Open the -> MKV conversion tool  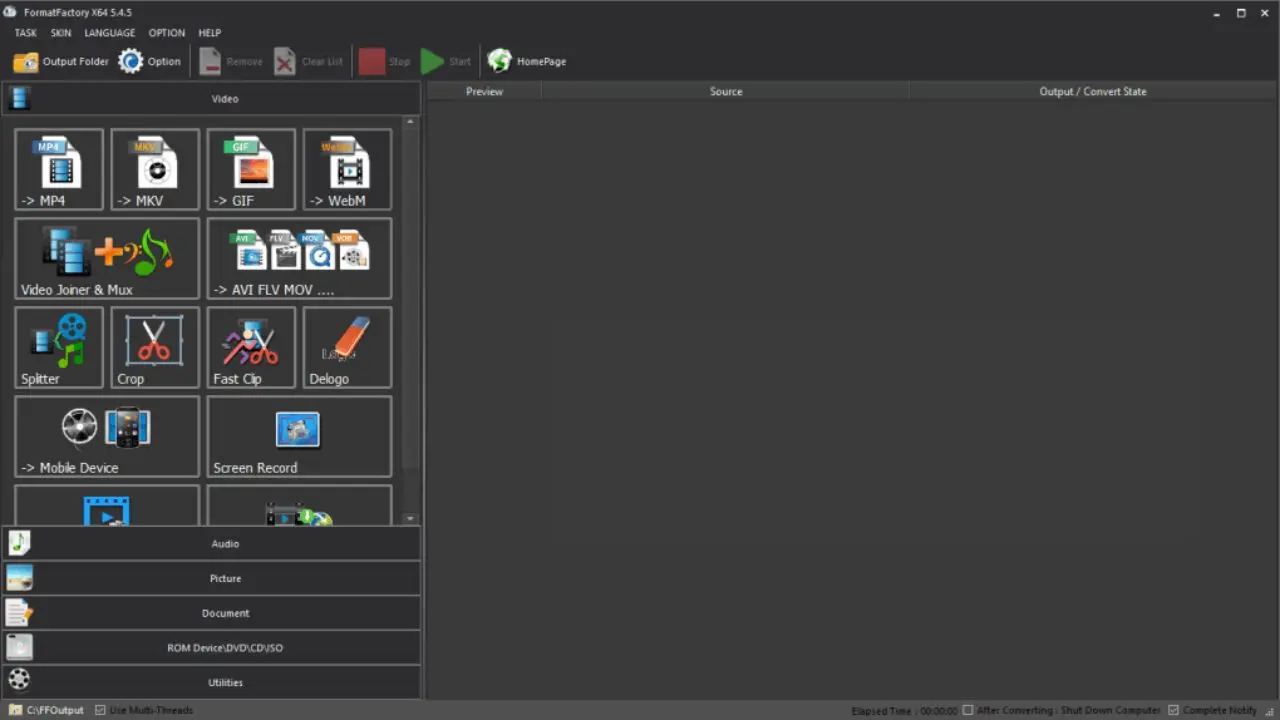click(155, 169)
